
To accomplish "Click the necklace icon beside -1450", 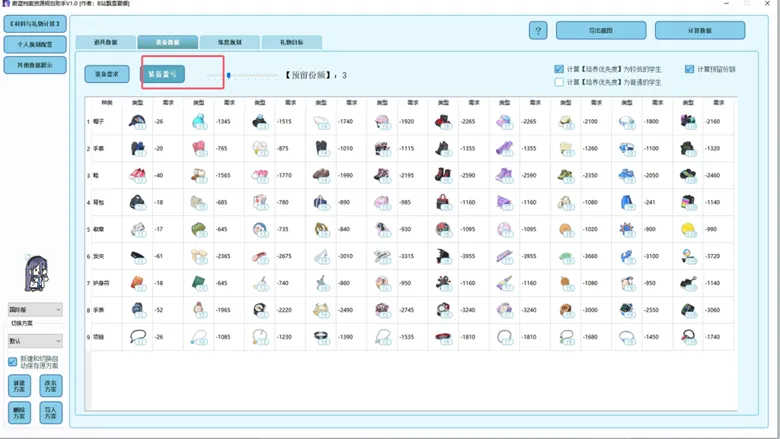I will point(627,337).
